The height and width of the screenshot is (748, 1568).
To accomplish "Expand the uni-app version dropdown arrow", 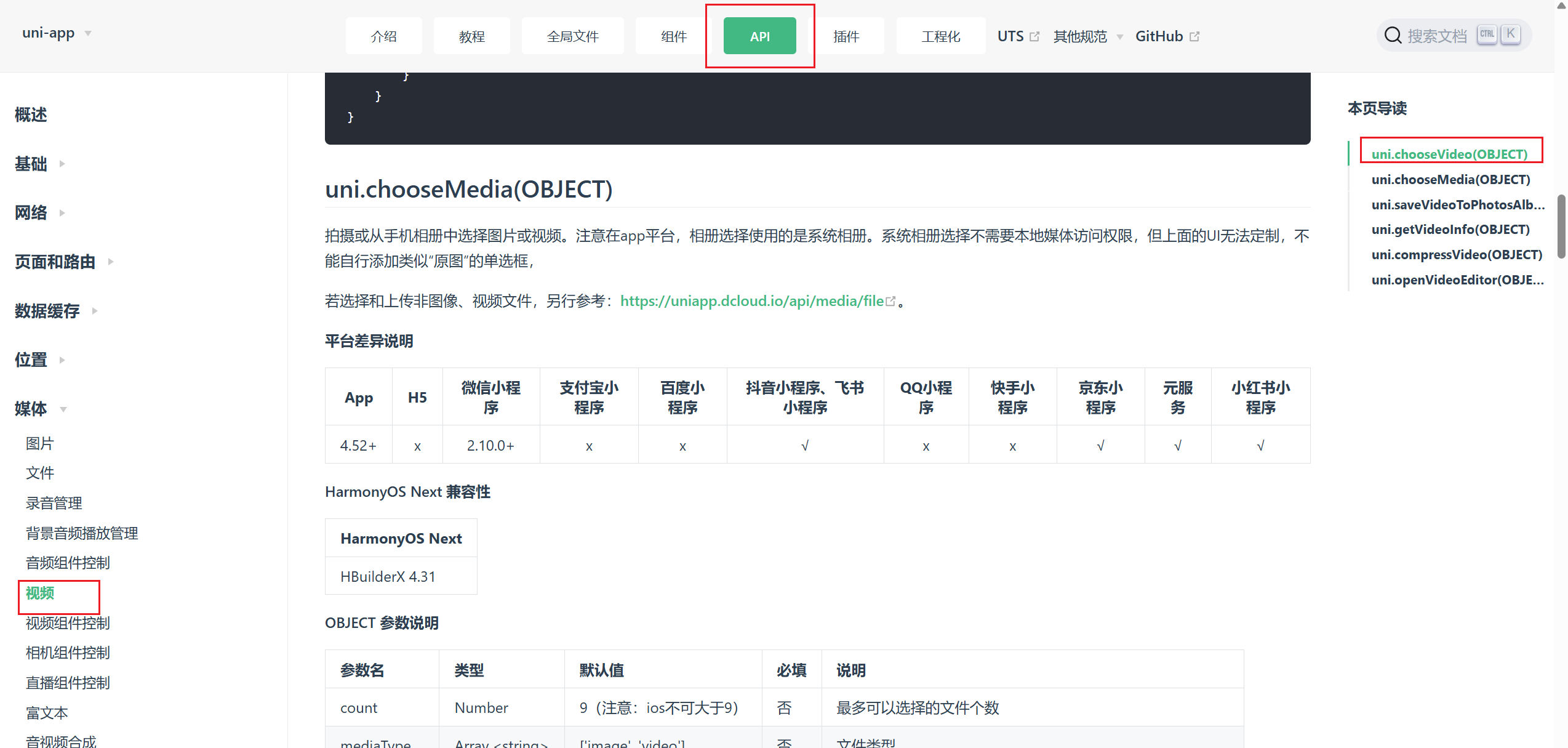I will point(88,33).
